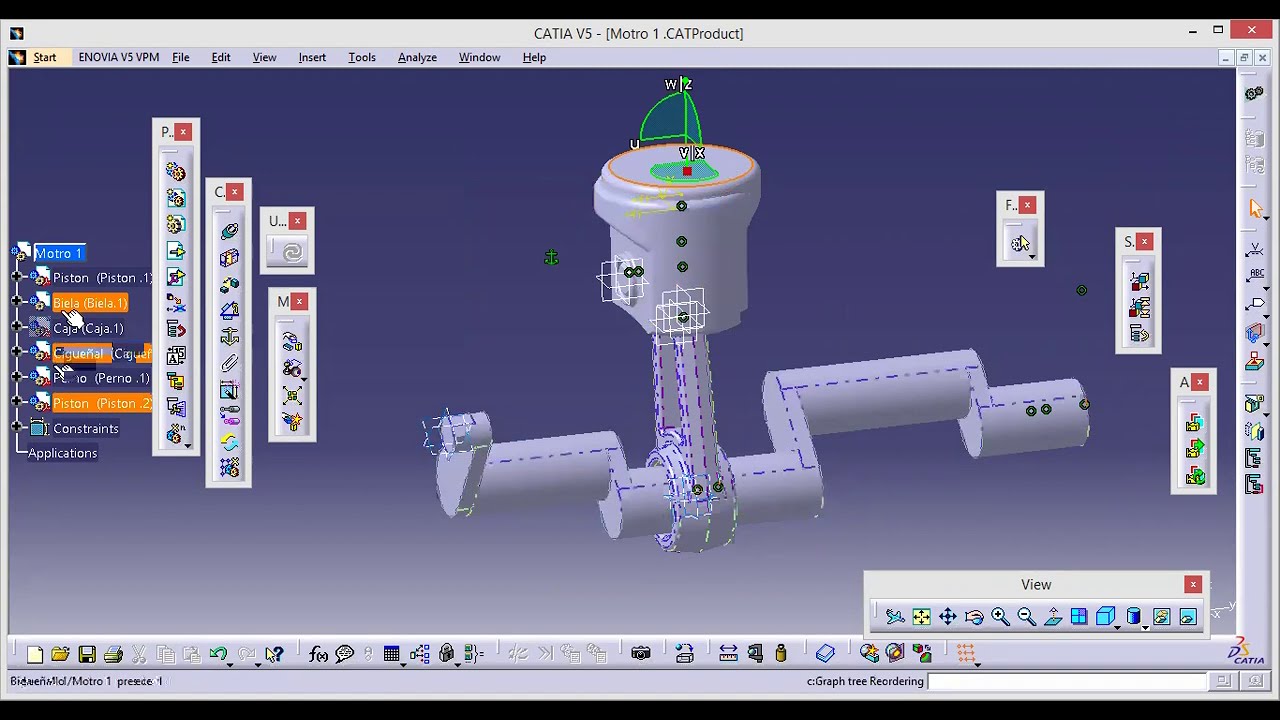Click the Open folder icon

61,654
